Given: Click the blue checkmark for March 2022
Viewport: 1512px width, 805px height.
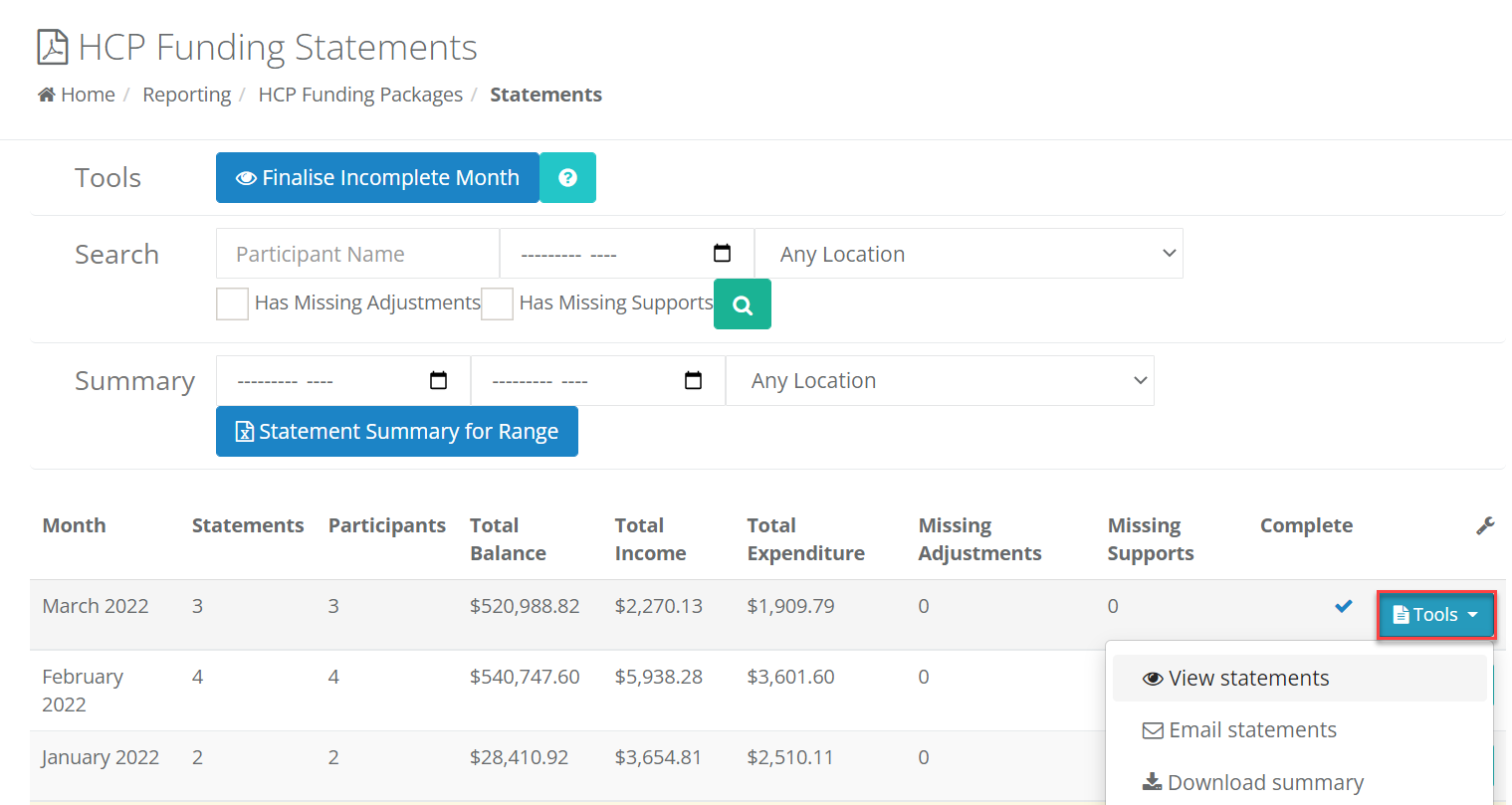Looking at the screenshot, I should pyautogui.click(x=1344, y=605).
